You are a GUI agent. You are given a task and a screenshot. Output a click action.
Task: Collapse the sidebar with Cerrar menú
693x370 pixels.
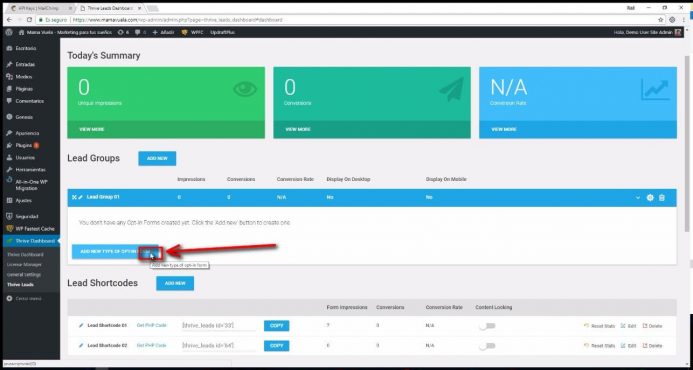point(24,299)
